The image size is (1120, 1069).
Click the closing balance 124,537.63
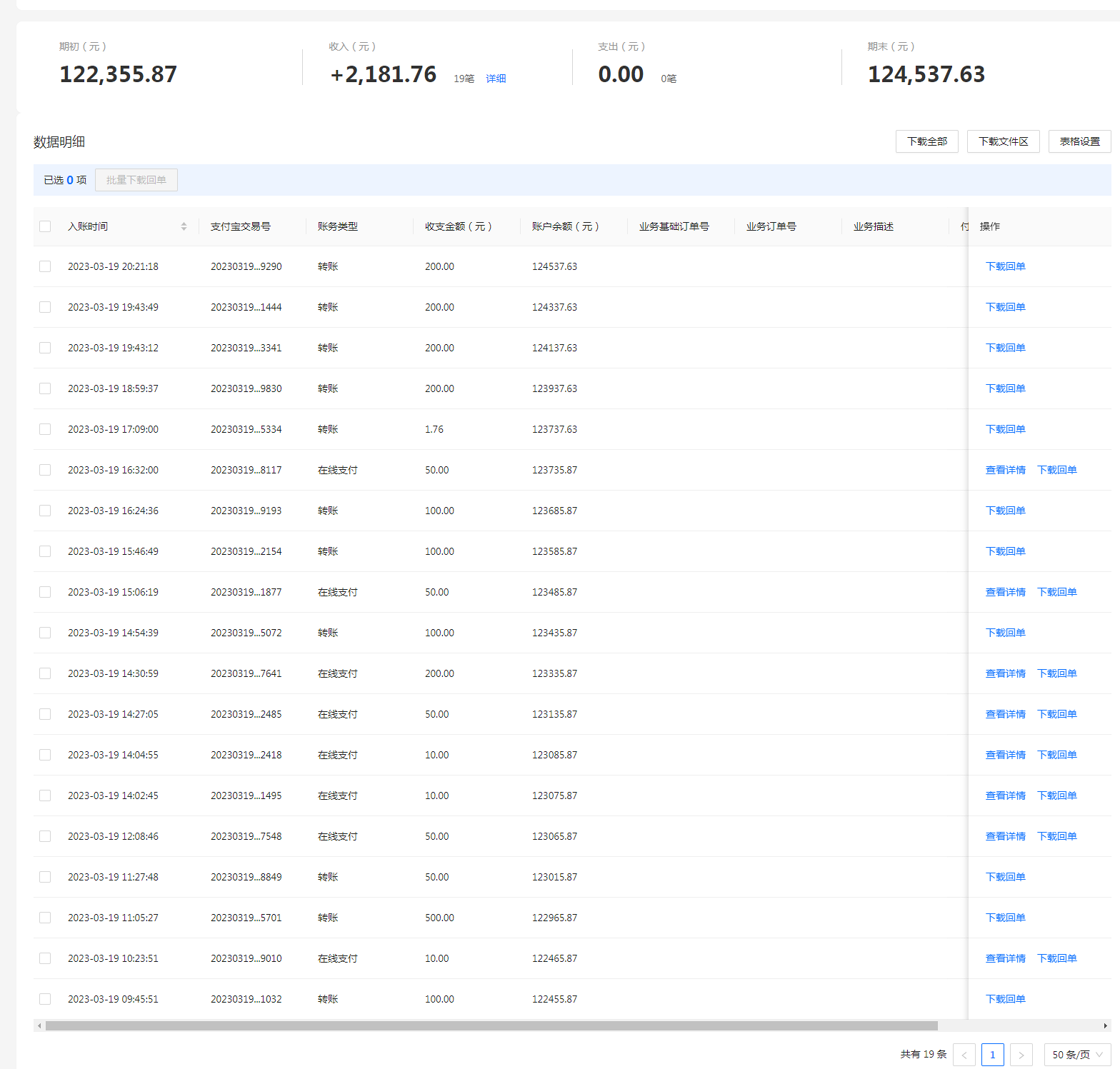(926, 74)
